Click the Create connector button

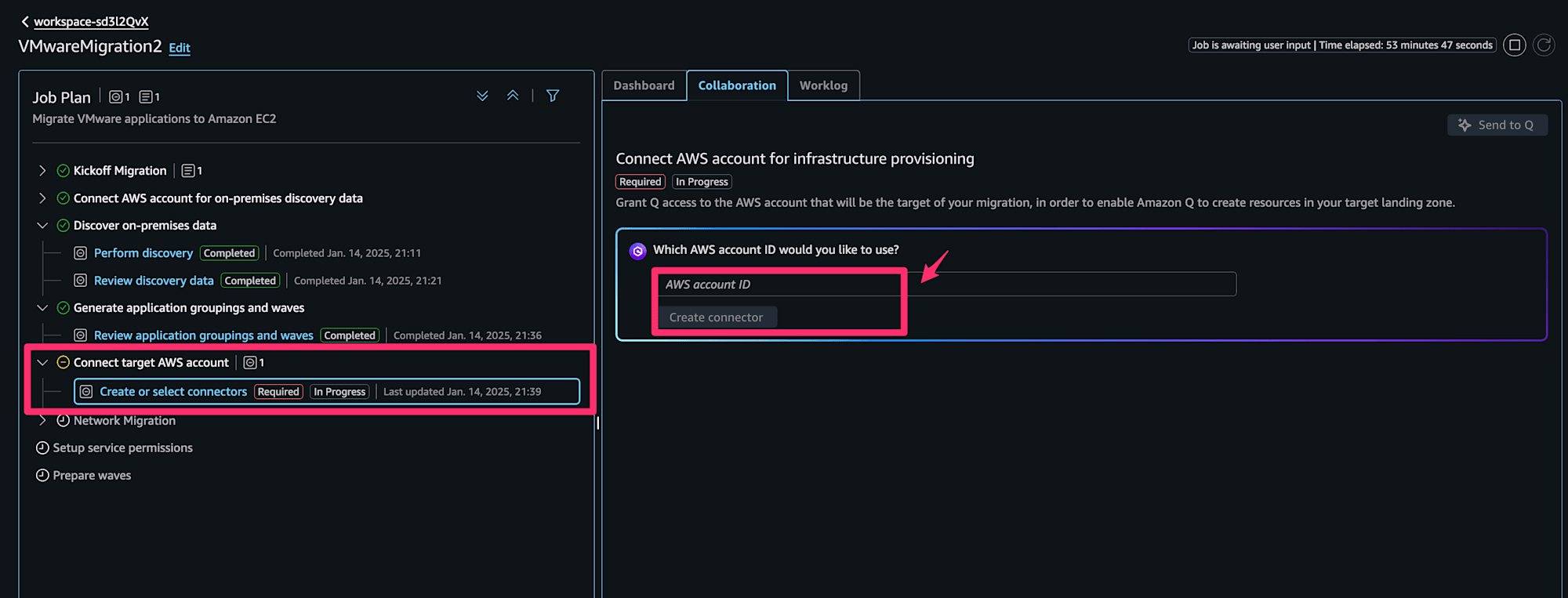point(716,317)
